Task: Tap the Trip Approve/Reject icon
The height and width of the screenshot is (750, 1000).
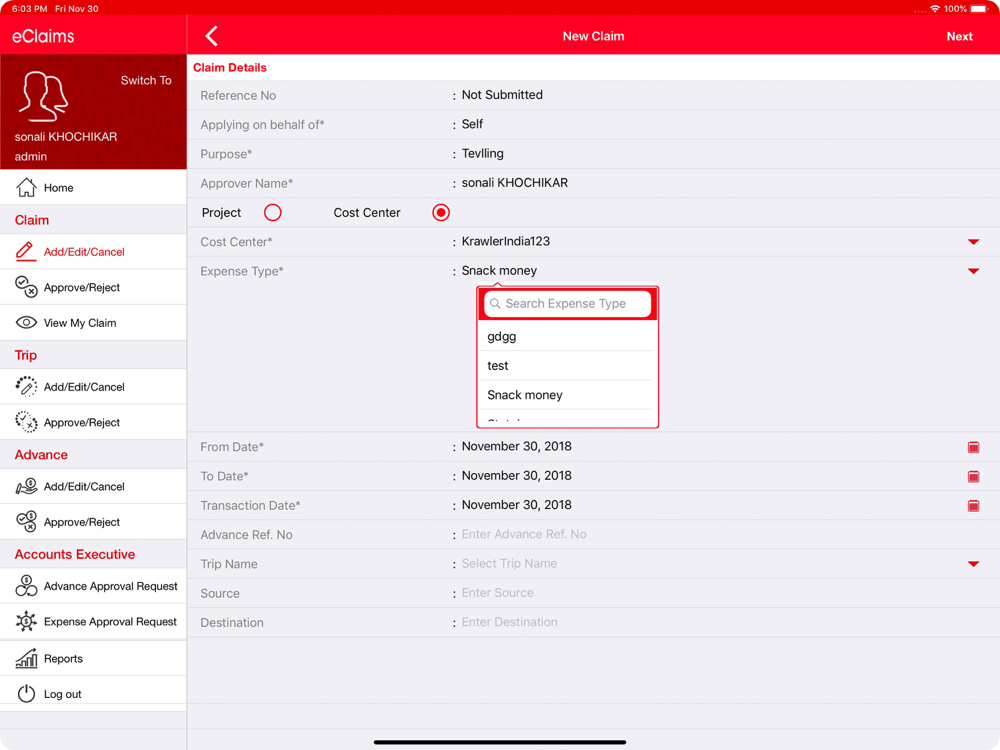Action: [x=26, y=422]
